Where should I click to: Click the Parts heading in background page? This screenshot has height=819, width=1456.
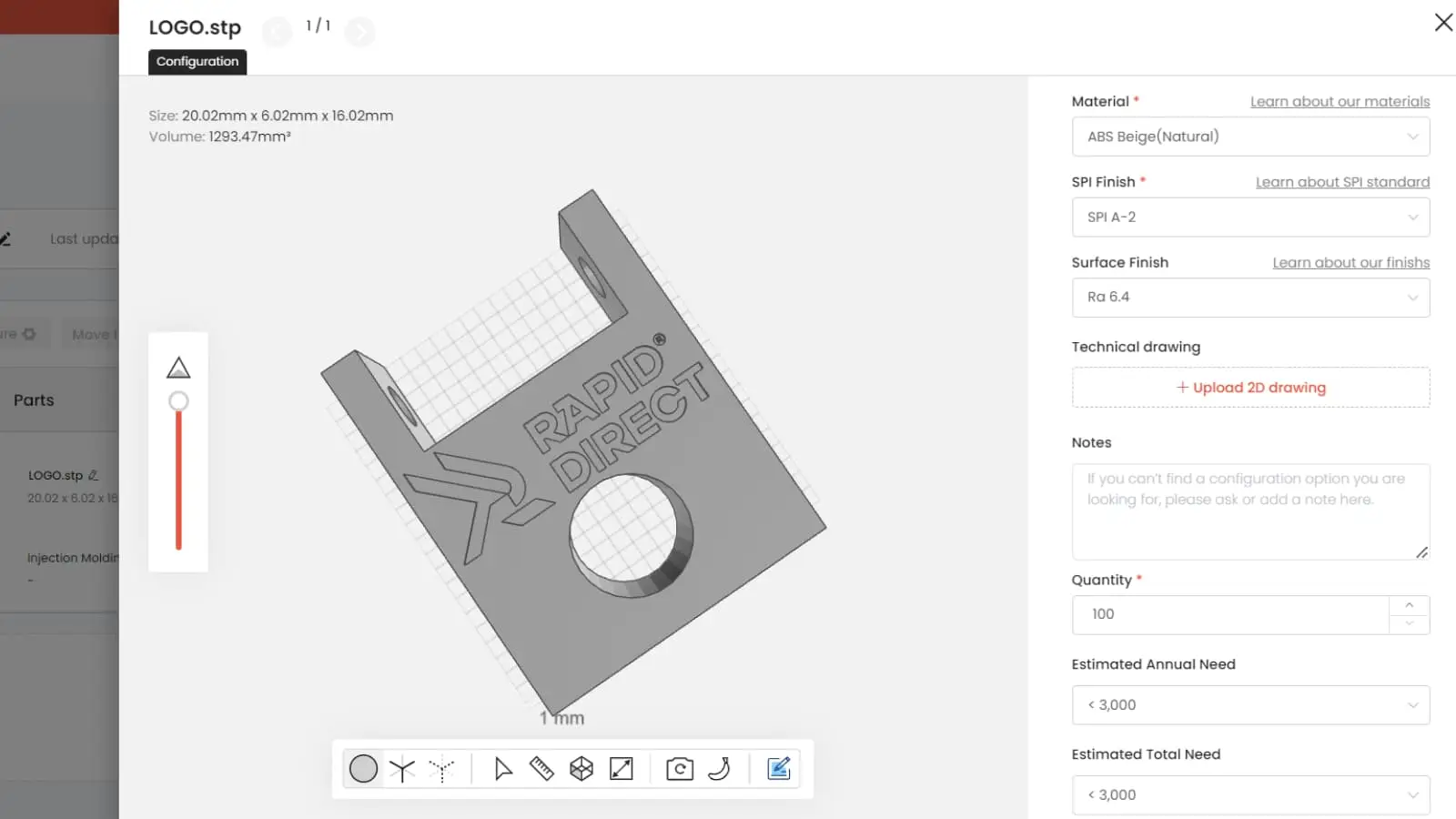34,400
